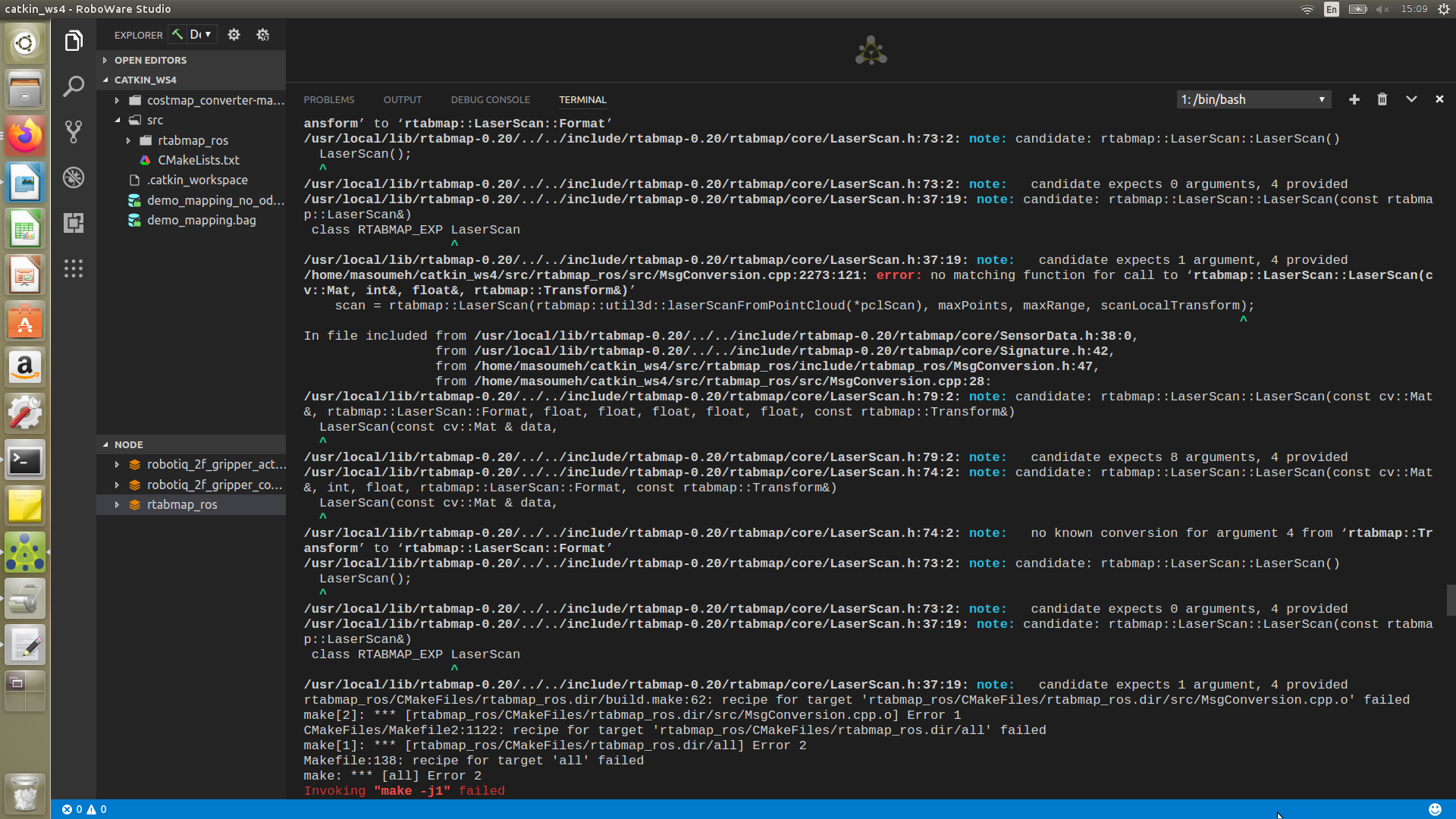Screen dimensions: 1456x819
Task: Switch to the PROBLEMS tab
Action: pos(329,99)
